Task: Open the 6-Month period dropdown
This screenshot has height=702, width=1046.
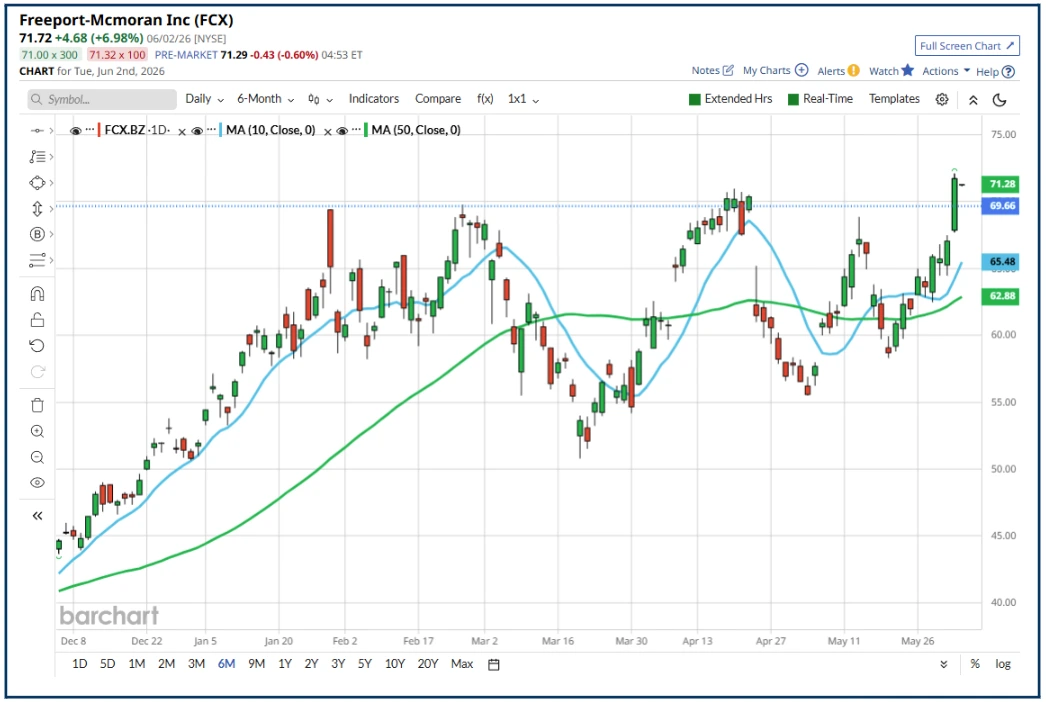Action: coord(266,99)
